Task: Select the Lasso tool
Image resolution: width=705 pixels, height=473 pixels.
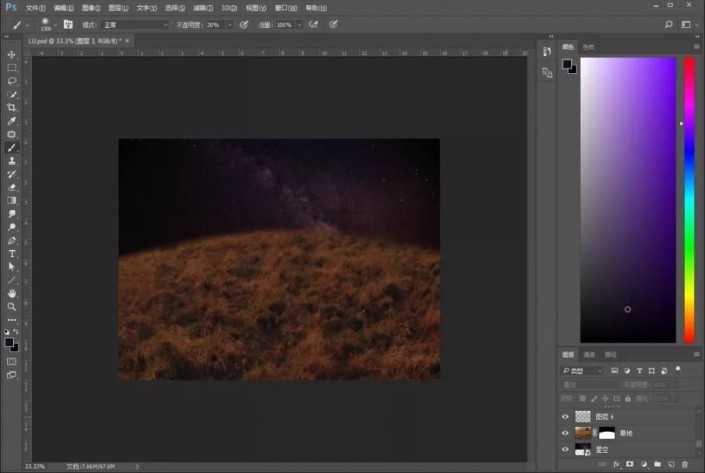Action: (x=12, y=81)
